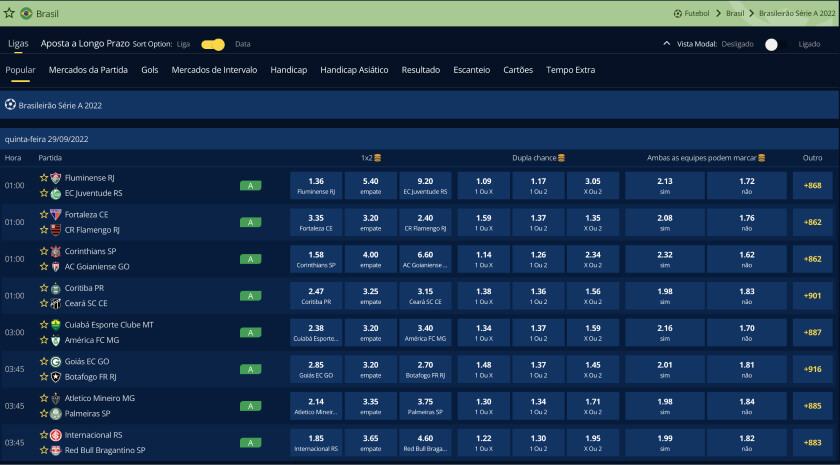Click the quinta-feira 29/09/2022 date header
This screenshot has height=465, width=840.
point(420,139)
